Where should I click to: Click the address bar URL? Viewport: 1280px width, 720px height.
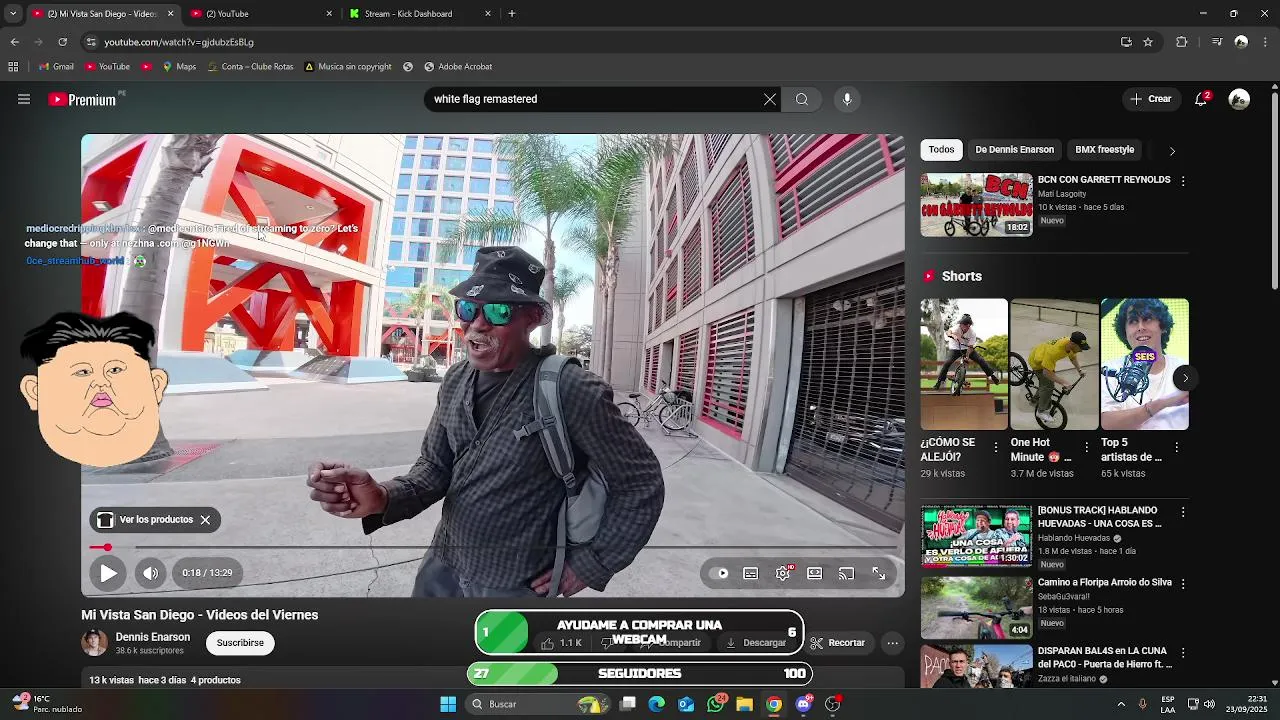coord(179,42)
